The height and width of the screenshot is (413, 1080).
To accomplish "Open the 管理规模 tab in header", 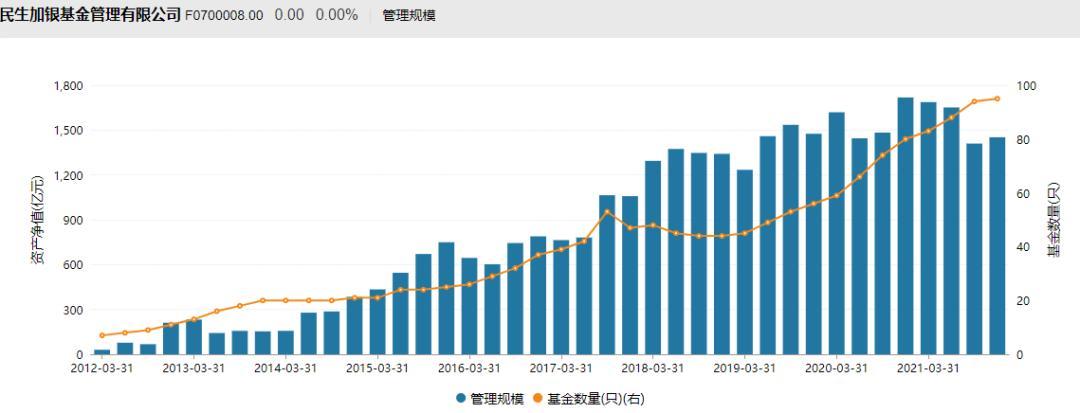I will click(409, 16).
